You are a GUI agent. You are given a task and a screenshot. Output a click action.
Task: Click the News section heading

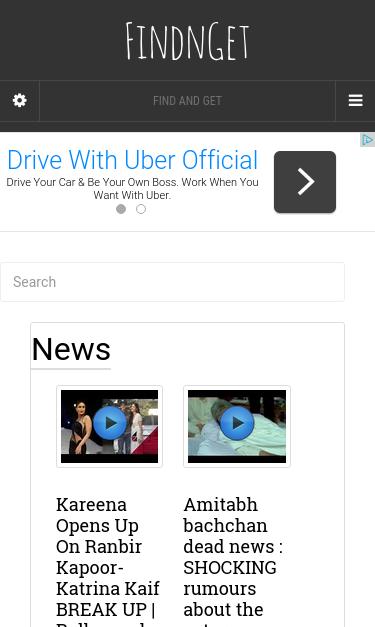71,349
